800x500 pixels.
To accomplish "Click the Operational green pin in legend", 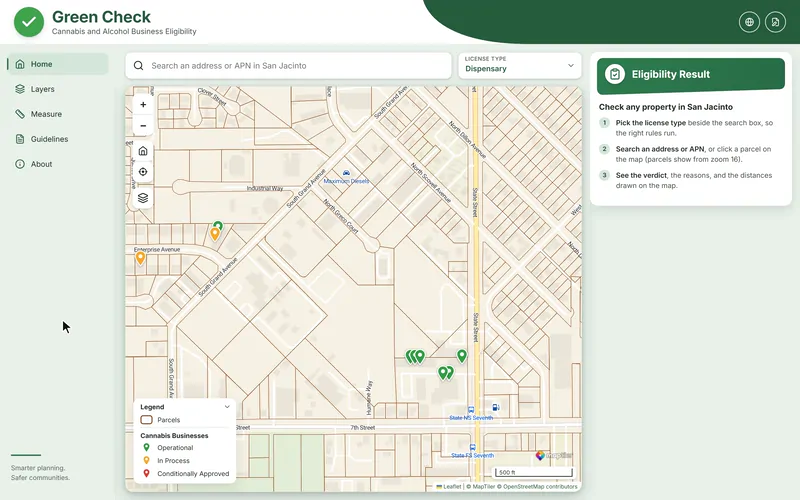I will coord(146,447).
